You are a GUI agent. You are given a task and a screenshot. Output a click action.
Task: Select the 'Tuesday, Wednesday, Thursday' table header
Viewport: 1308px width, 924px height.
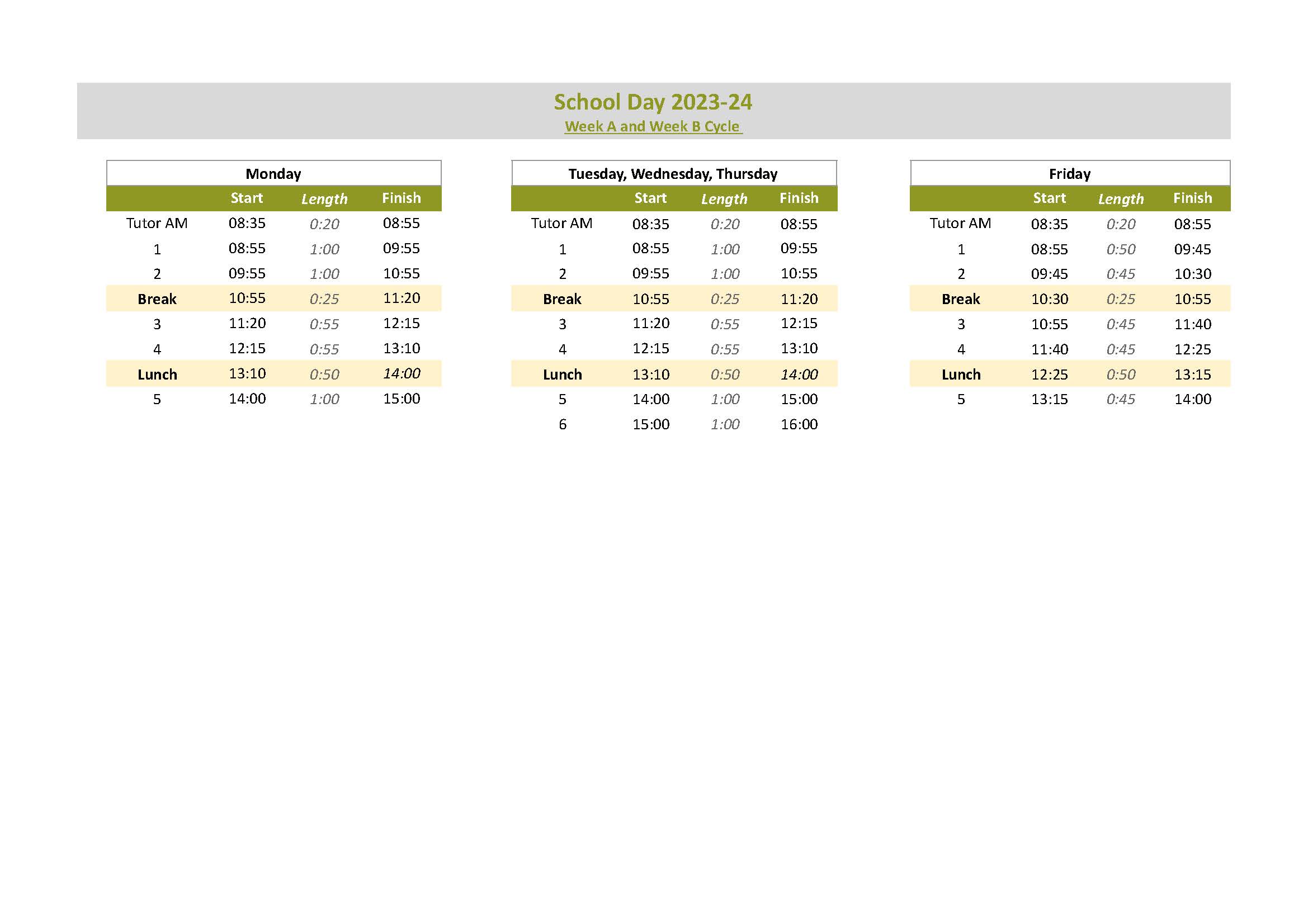point(673,174)
